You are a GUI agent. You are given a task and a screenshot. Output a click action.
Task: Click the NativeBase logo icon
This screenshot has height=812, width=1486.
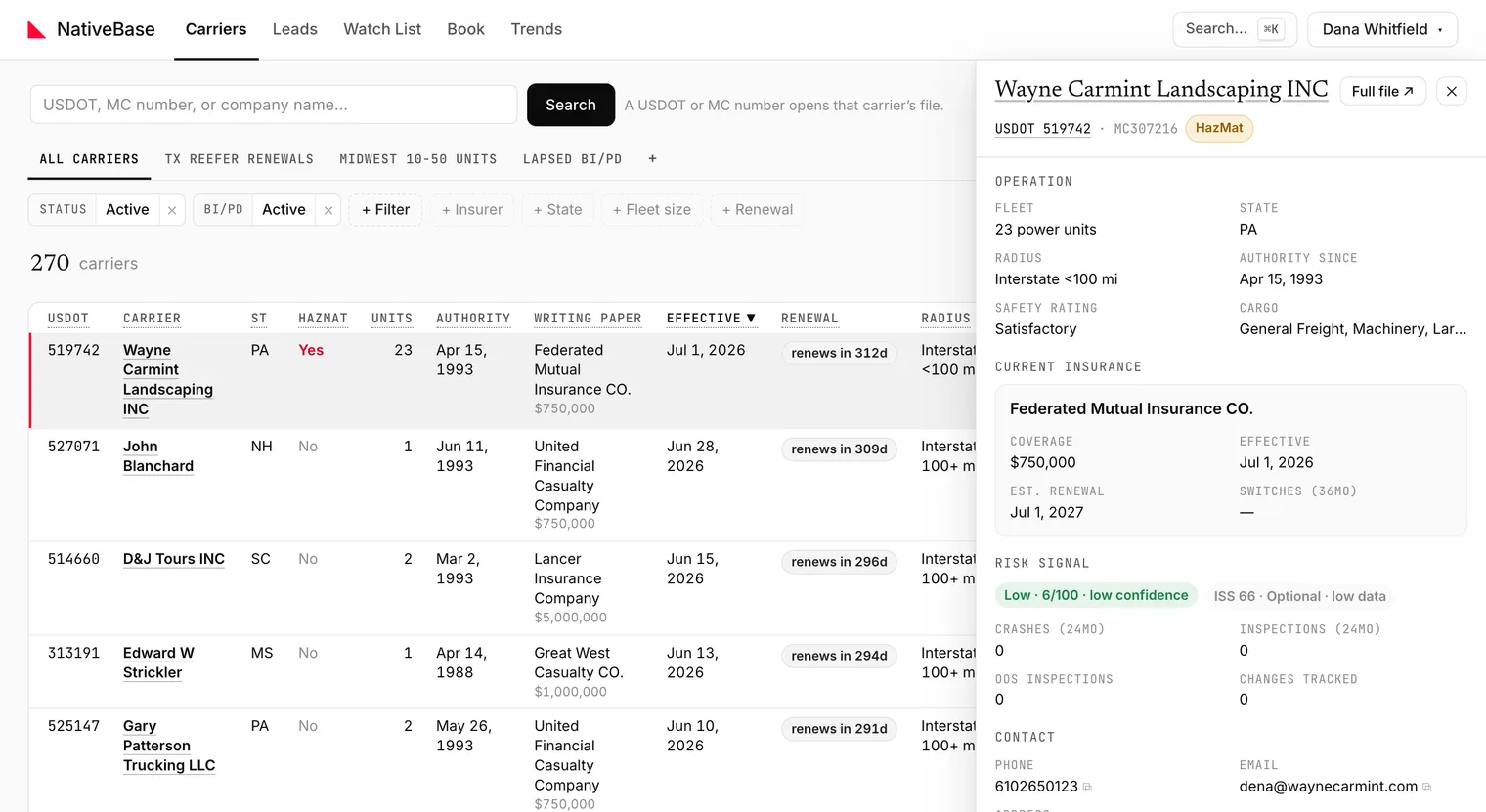[x=36, y=29]
